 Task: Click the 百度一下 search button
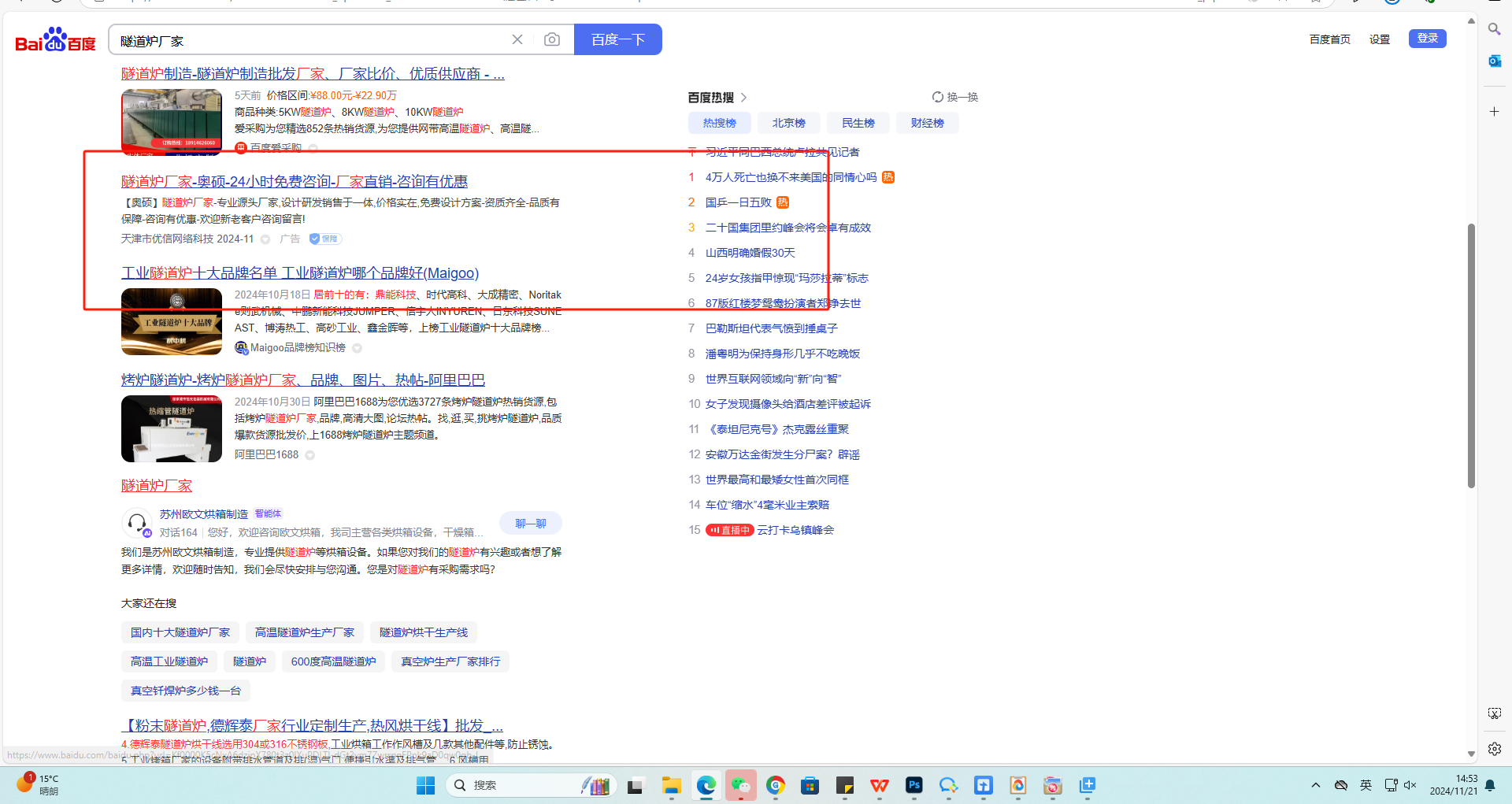tap(617, 39)
